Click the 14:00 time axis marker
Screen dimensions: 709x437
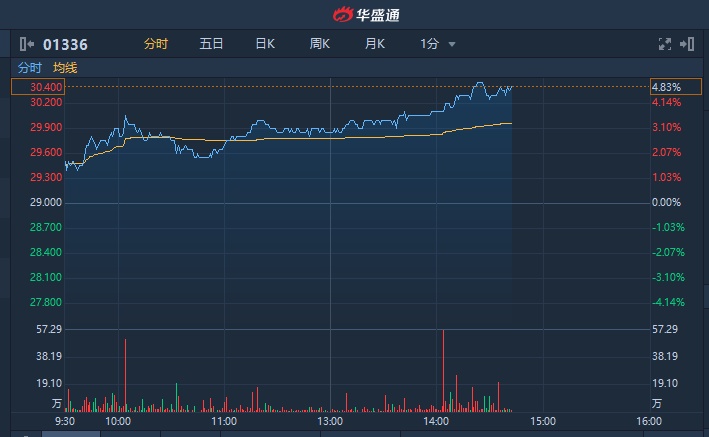[435, 422]
